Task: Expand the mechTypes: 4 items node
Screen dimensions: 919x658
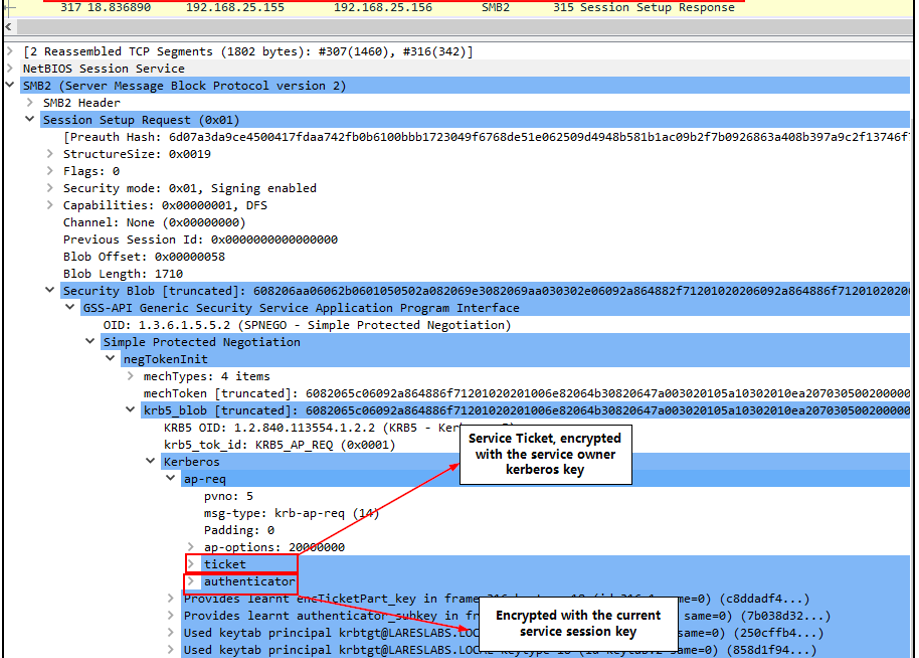Action: 131,376
